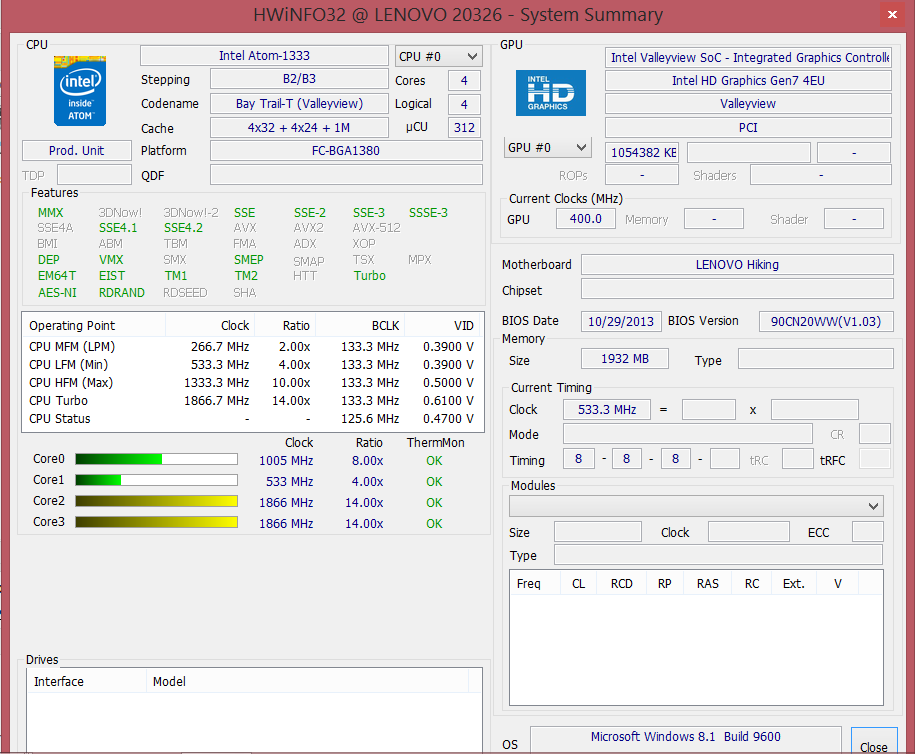This screenshot has height=754, width=915.
Task: Select the CPU Turbo operating point row
Action: point(252,401)
